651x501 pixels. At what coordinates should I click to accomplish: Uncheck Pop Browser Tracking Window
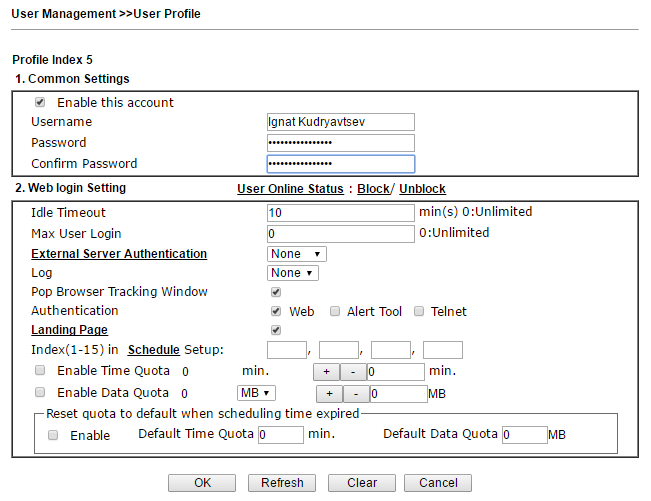276,292
